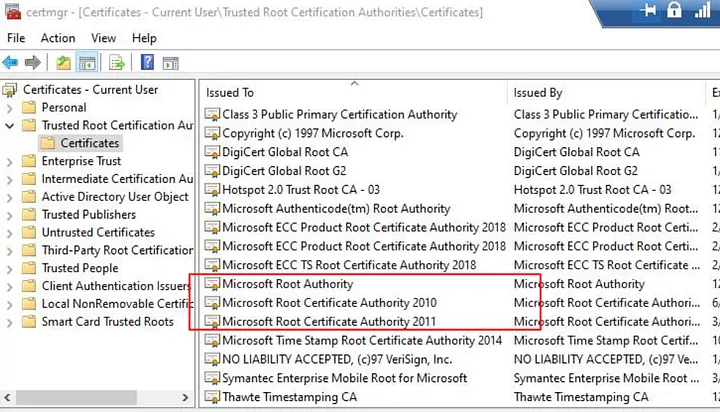Image resolution: width=720 pixels, height=412 pixels.
Task: Click the Export List toolbar icon
Action: click(117, 62)
